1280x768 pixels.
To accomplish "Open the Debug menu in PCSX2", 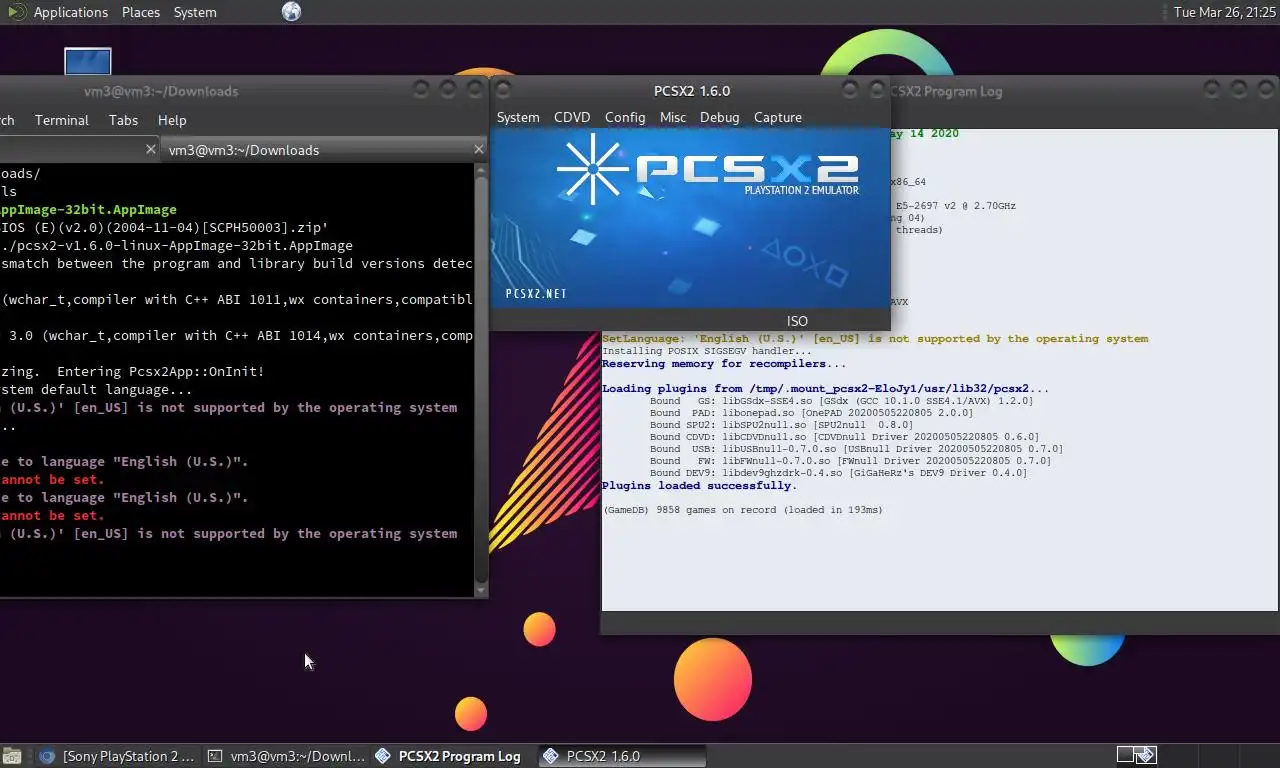I will 719,117.
